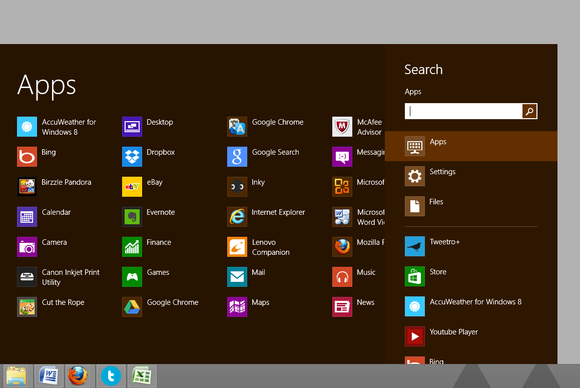
Task: Select Apps search scope
Action: tap(471, 146)
